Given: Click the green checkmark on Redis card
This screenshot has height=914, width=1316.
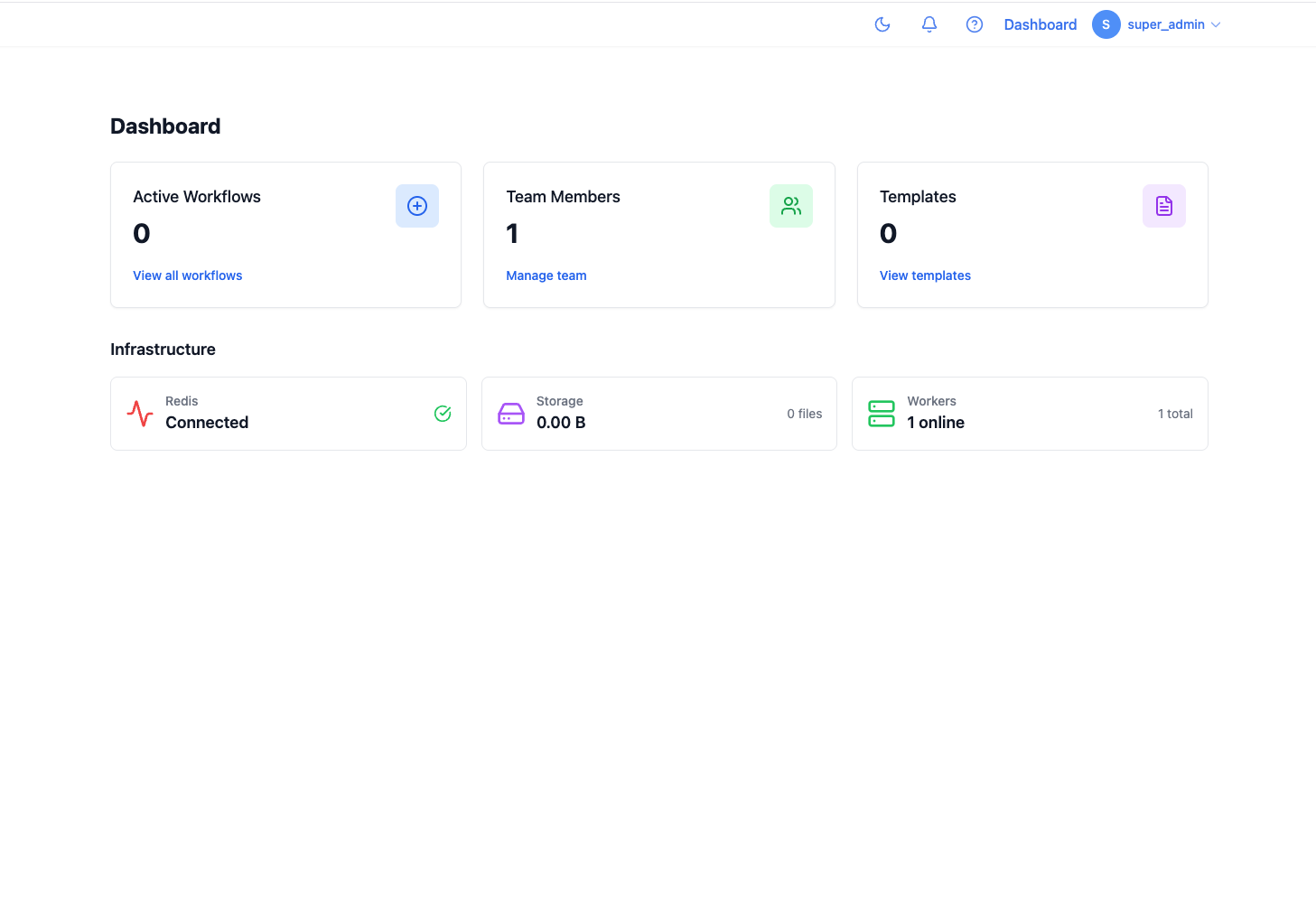Looking at the screenshot, I should coord(443,413).
